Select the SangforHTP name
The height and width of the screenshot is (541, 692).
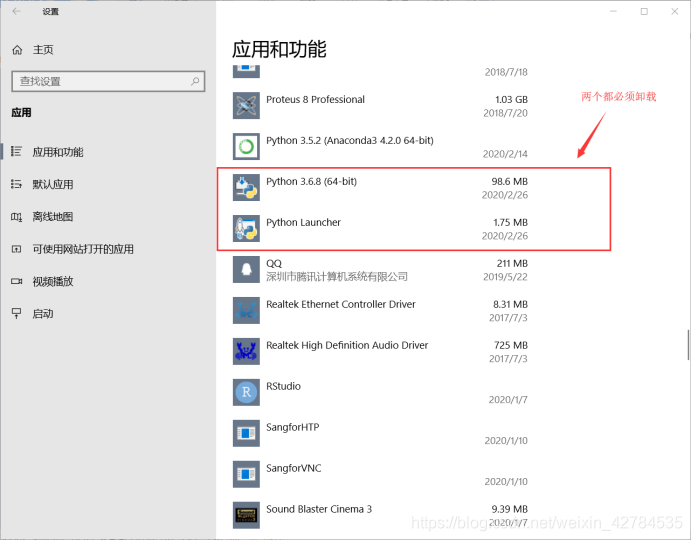click(x=293, y=427)
